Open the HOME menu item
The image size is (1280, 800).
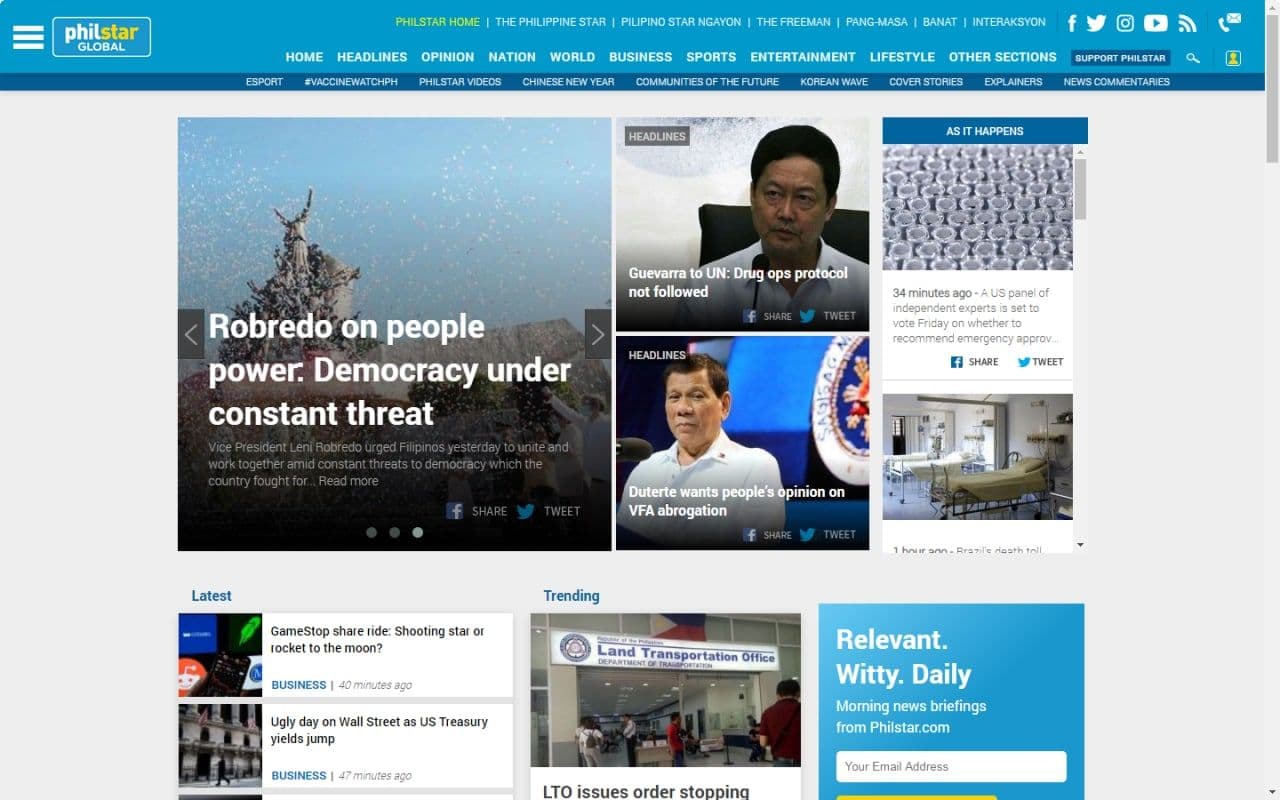click(x=304, y=57)
